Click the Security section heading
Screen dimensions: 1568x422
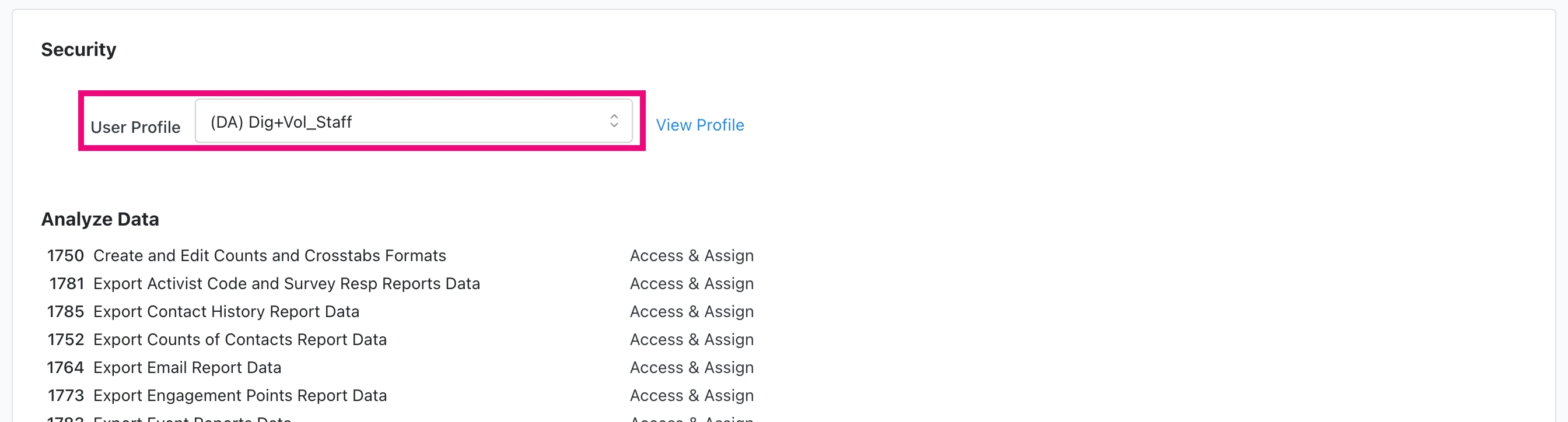click(x=79, y=50)
